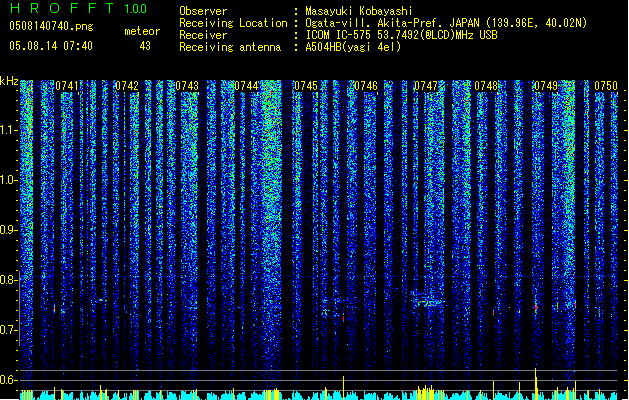Click the Ogata-vill. Akita-Pref. JAPAN location text

[446, 23]
